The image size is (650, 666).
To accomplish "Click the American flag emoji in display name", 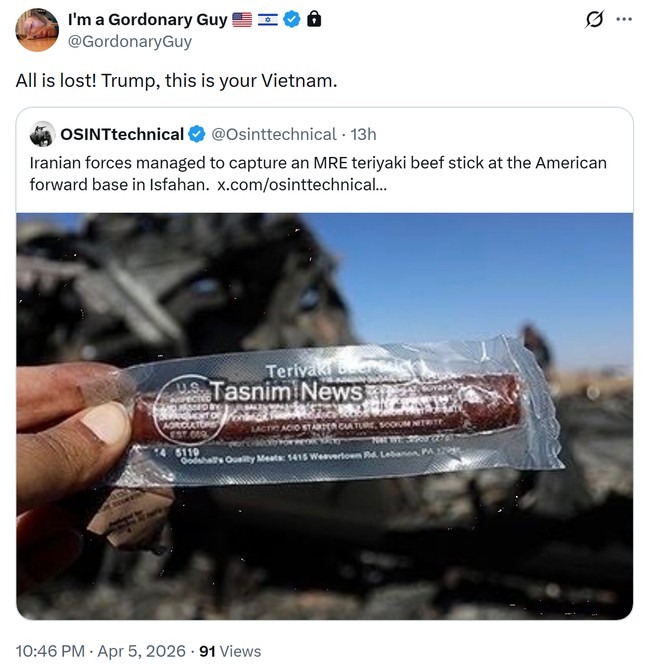I will (x=242, y=20).
